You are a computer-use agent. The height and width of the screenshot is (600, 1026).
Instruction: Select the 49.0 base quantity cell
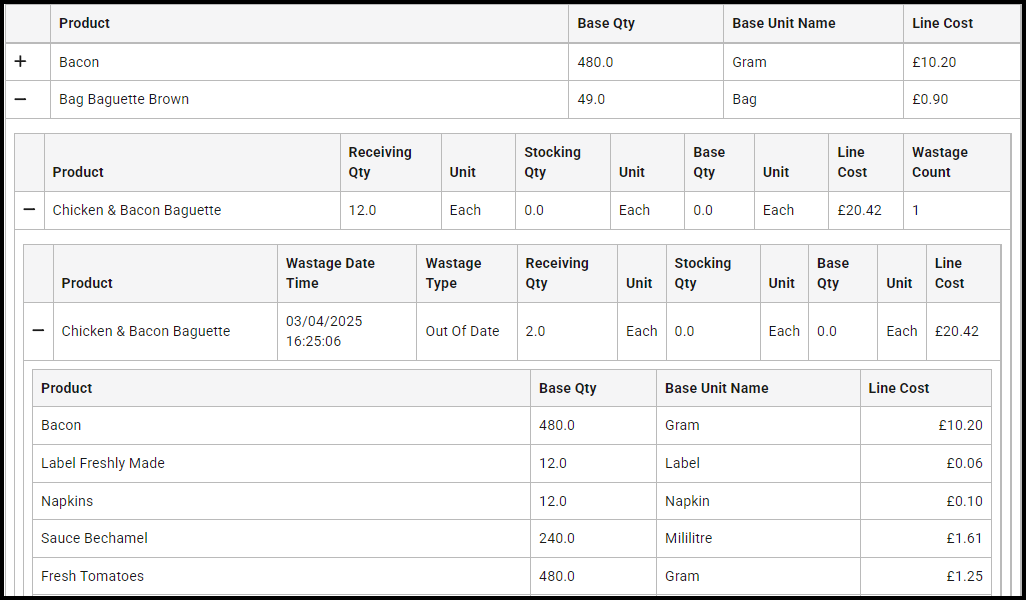pos(591,99)
